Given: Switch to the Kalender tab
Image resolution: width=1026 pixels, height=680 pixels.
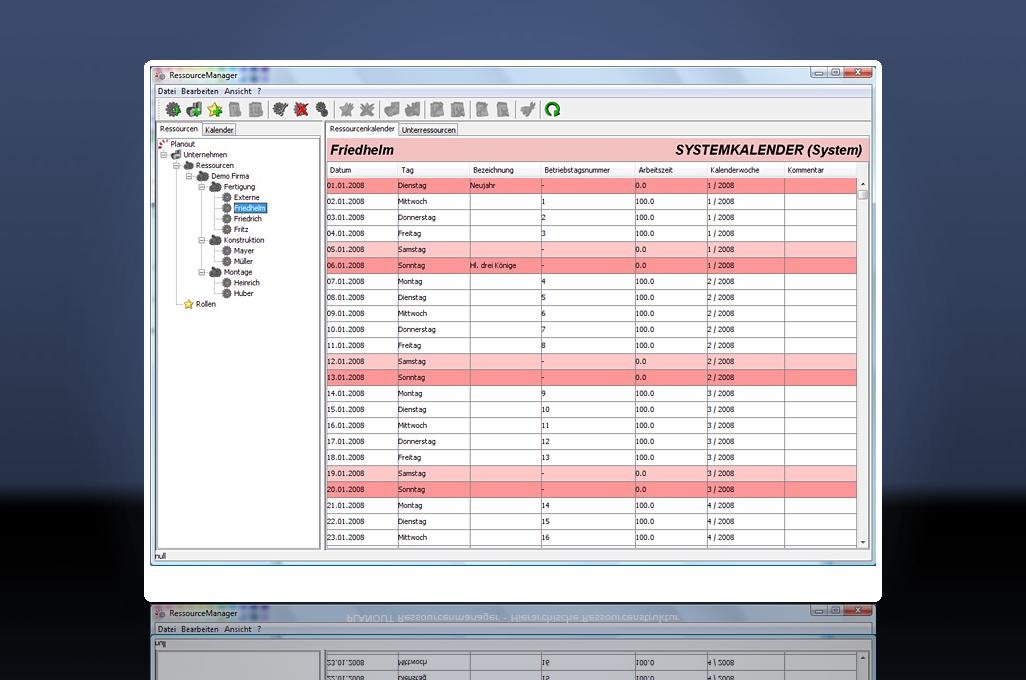Looking at the screenshot, I should (219, 130).
